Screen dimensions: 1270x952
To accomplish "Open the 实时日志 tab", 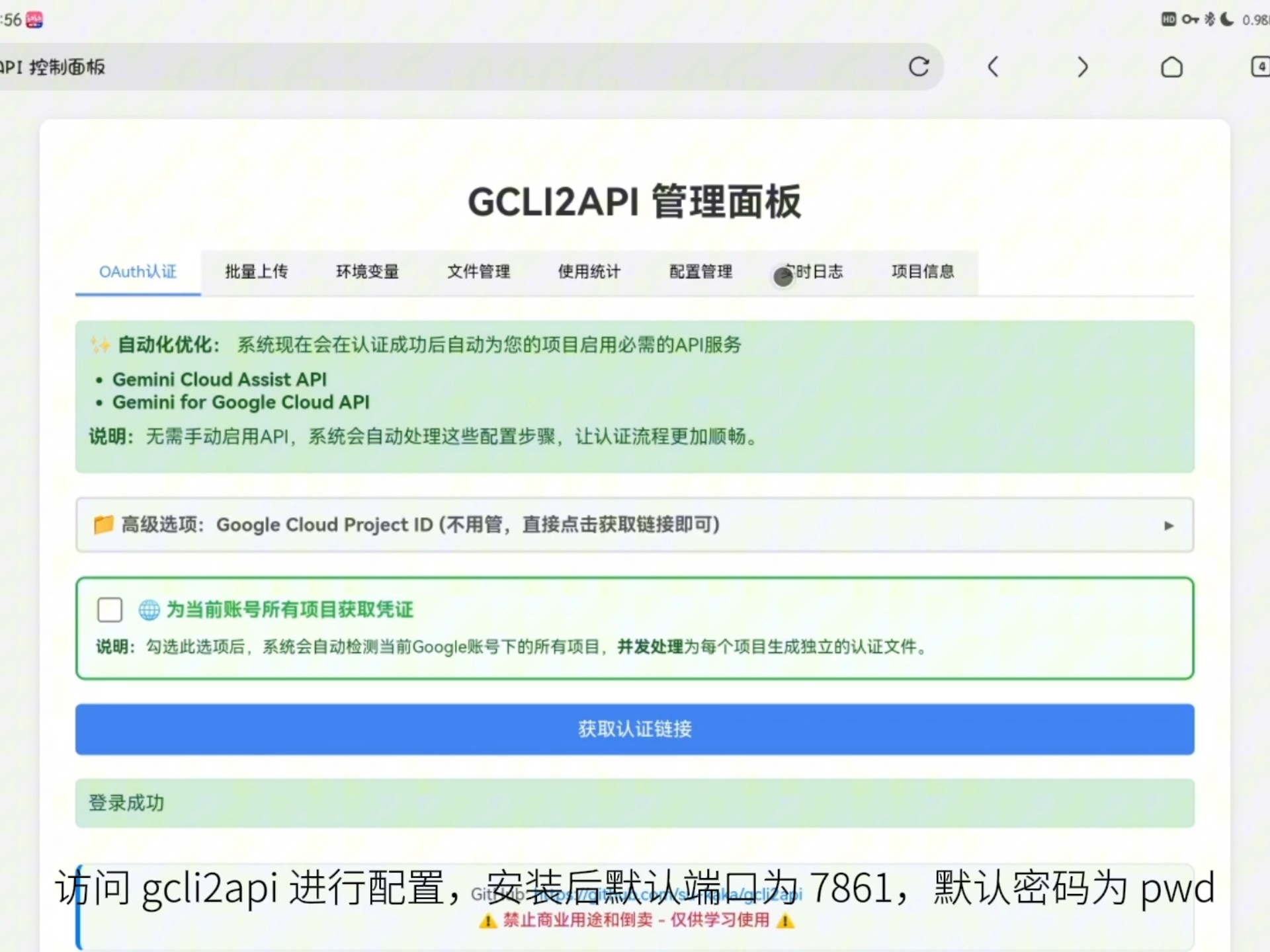I will pyautogui.click(x=812, y=272).
